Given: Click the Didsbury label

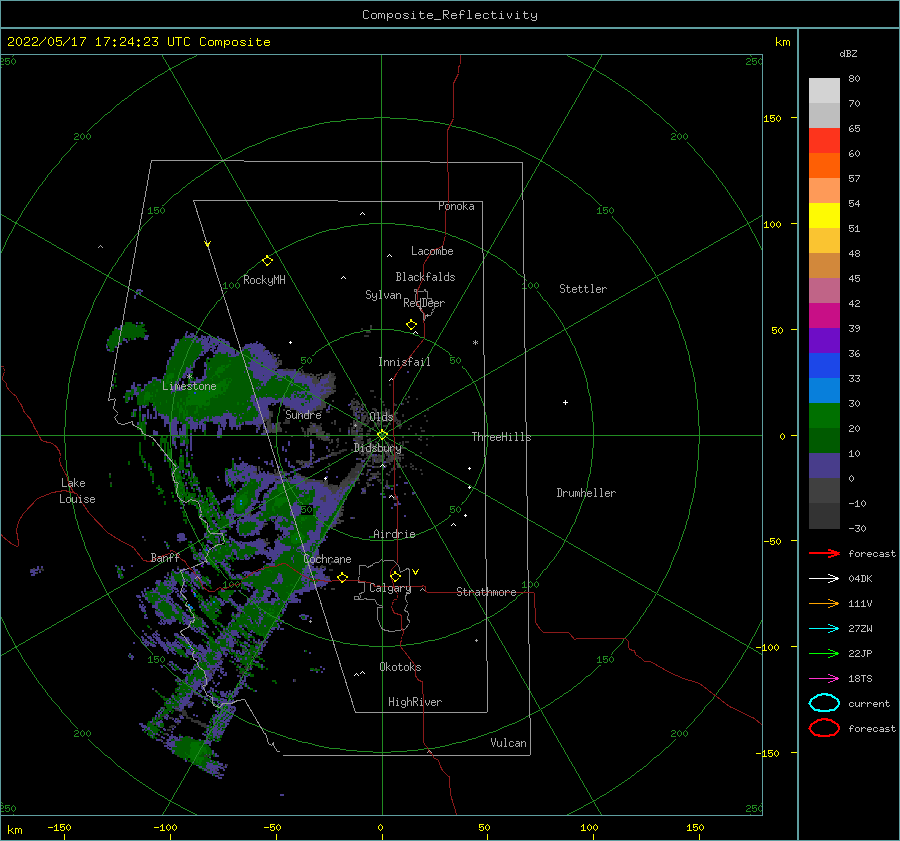Looking at the screenshot, I should click(x=378, y=448).
